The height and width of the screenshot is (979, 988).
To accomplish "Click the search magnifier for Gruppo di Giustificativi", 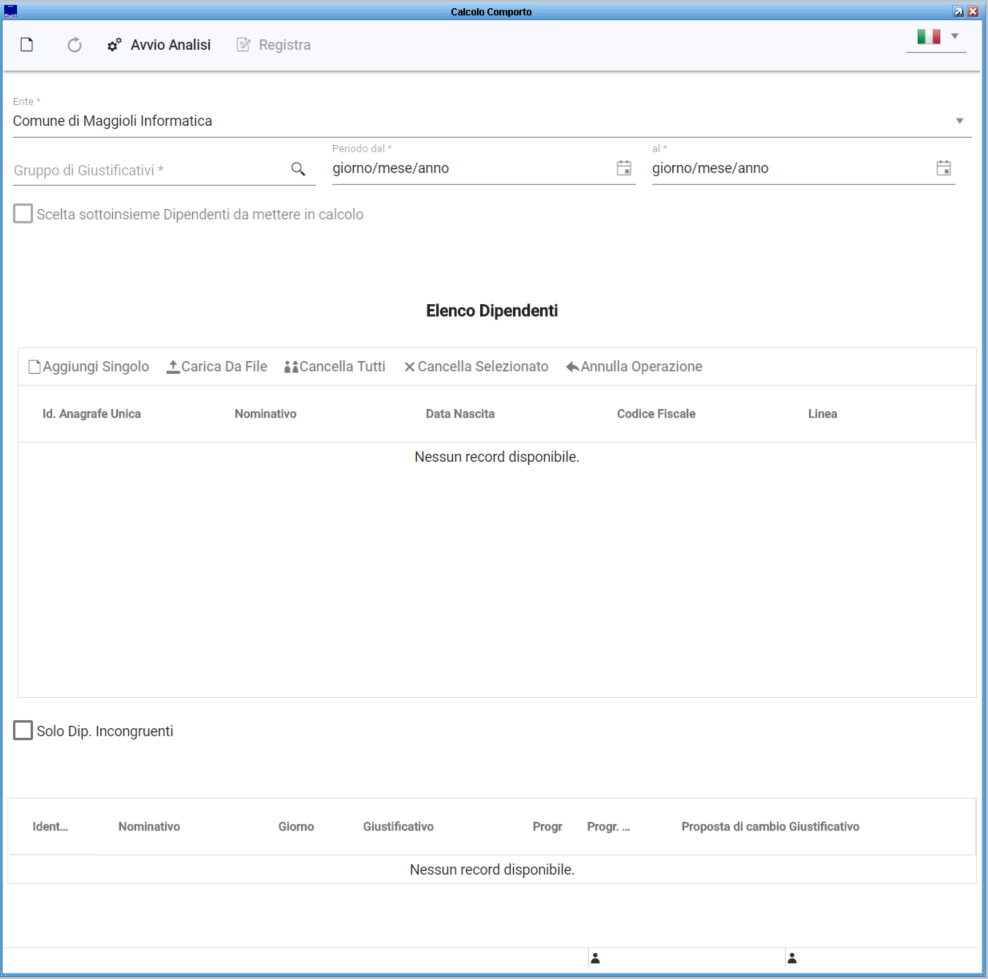I will pos(298,169).
